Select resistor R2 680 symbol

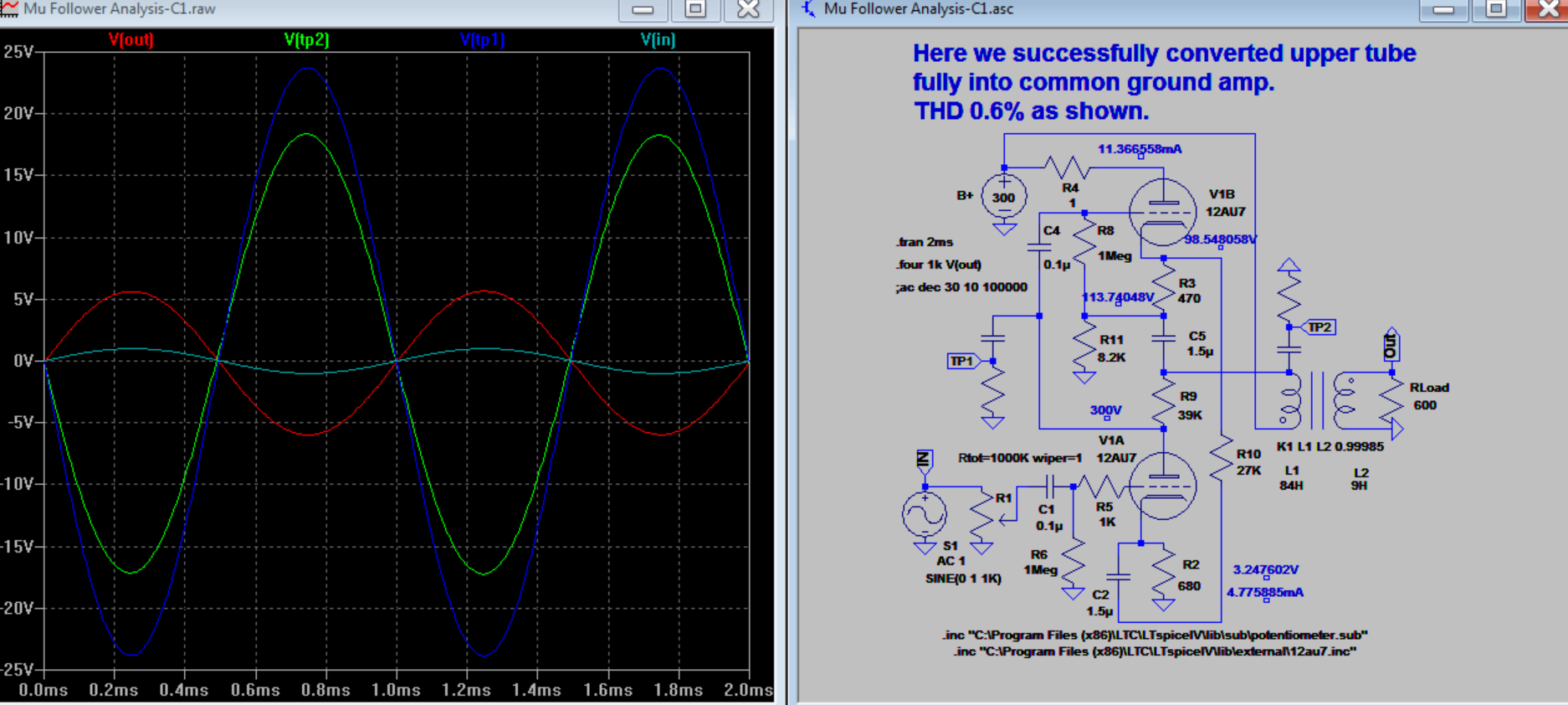click(1163, 571)
